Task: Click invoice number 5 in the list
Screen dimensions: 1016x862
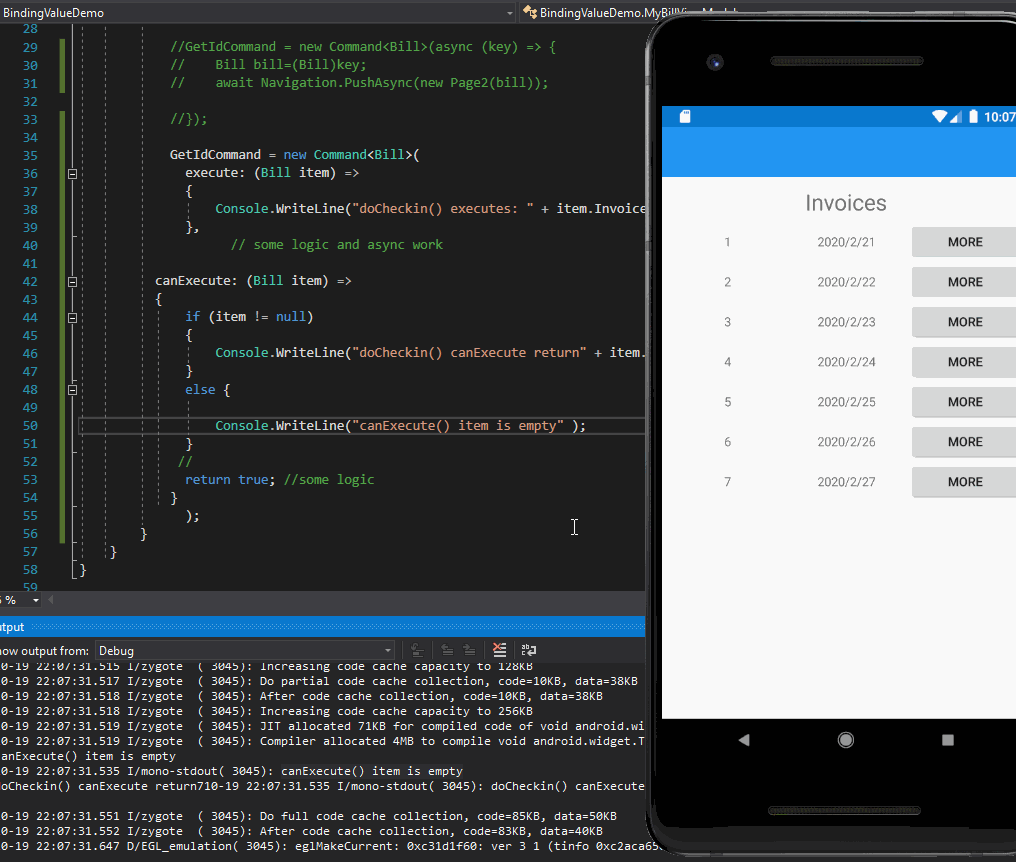Action: pos(728,402)
